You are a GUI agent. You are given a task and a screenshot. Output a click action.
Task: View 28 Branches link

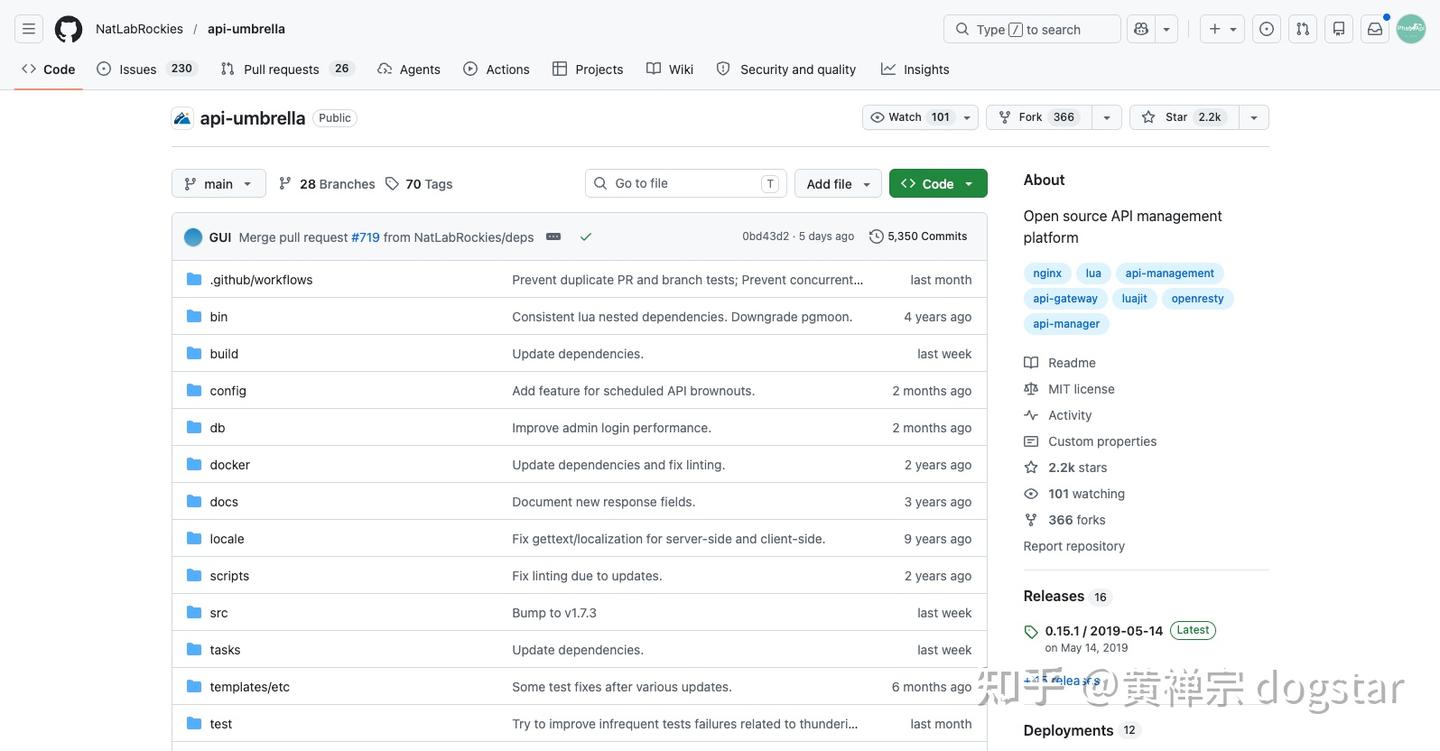coord(327,184)
